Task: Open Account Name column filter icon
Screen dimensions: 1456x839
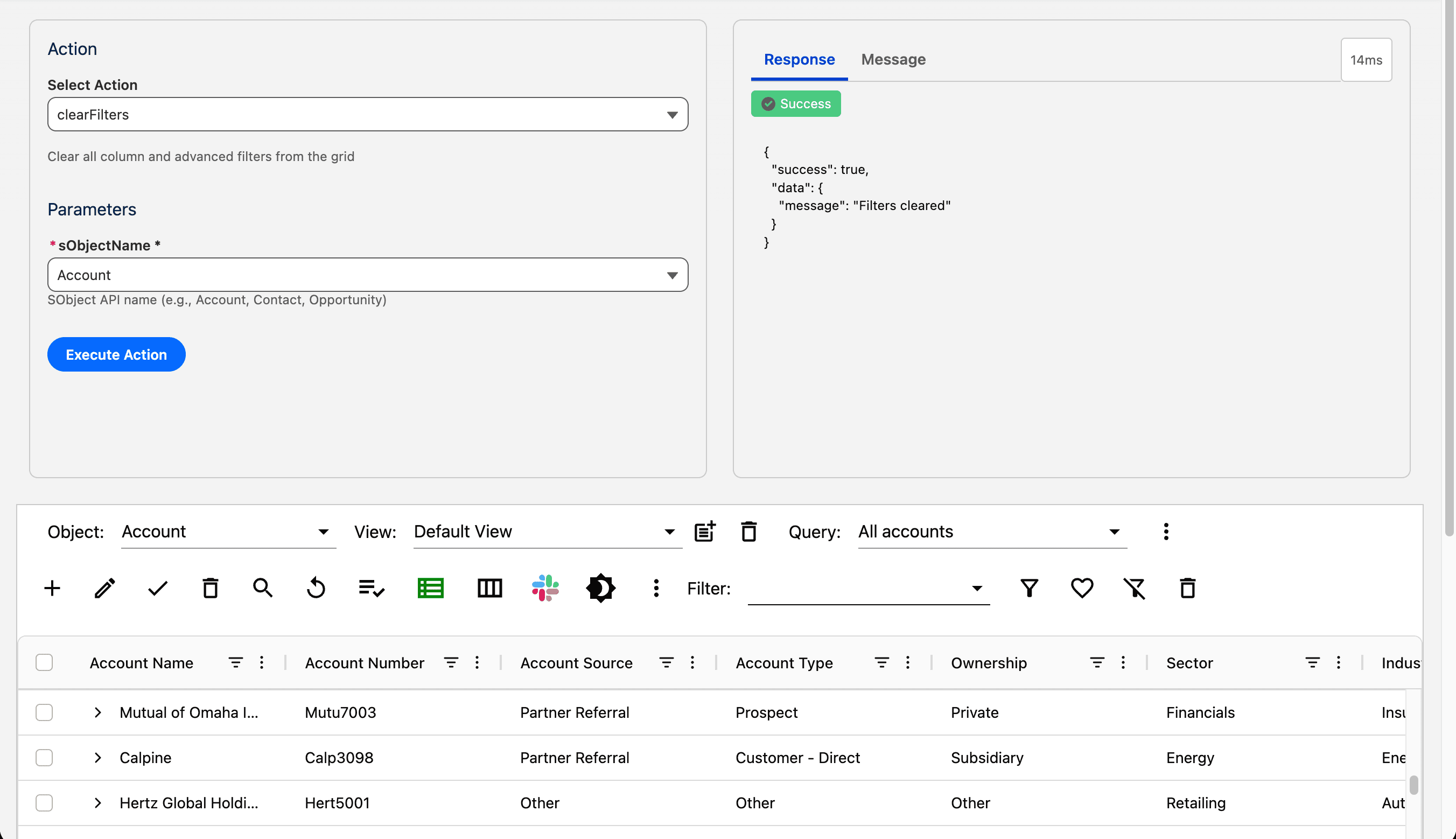Action: click(236, 663)
